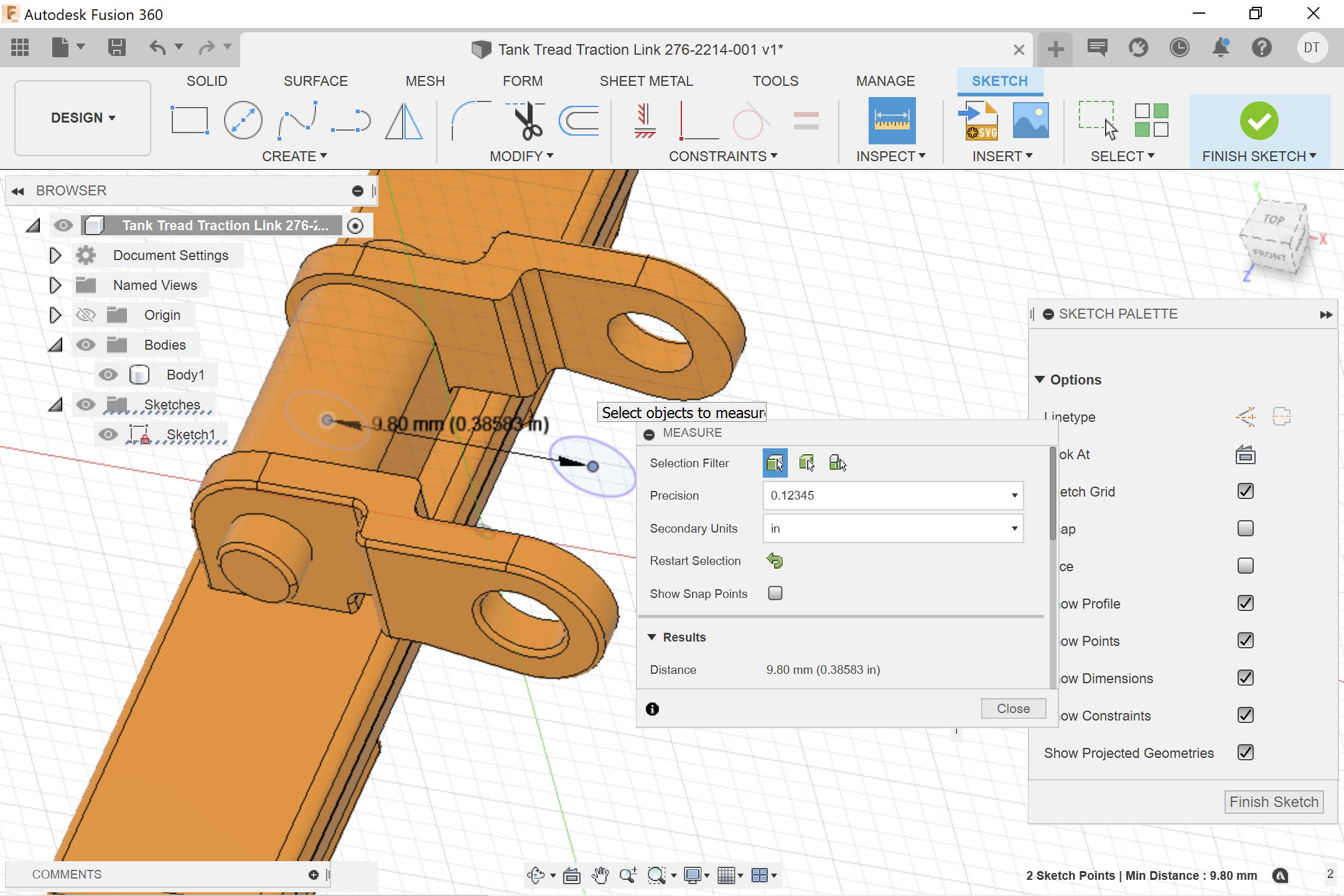Open the Offset tool in Modify

coord(579,120)
